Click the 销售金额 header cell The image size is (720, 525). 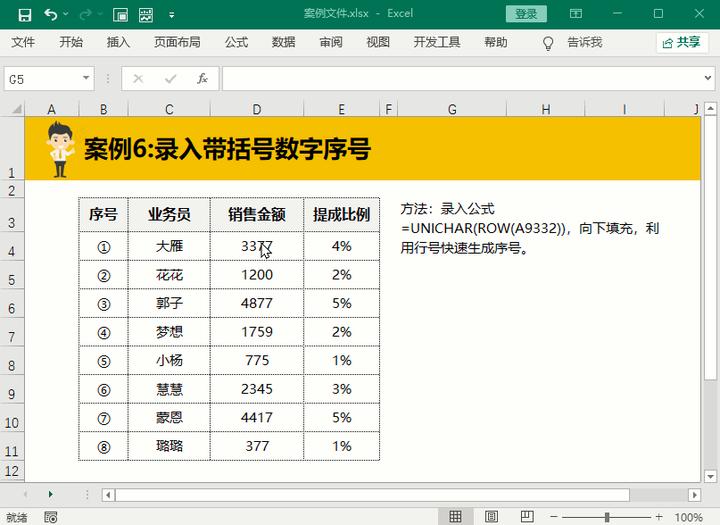click(257, 215)
